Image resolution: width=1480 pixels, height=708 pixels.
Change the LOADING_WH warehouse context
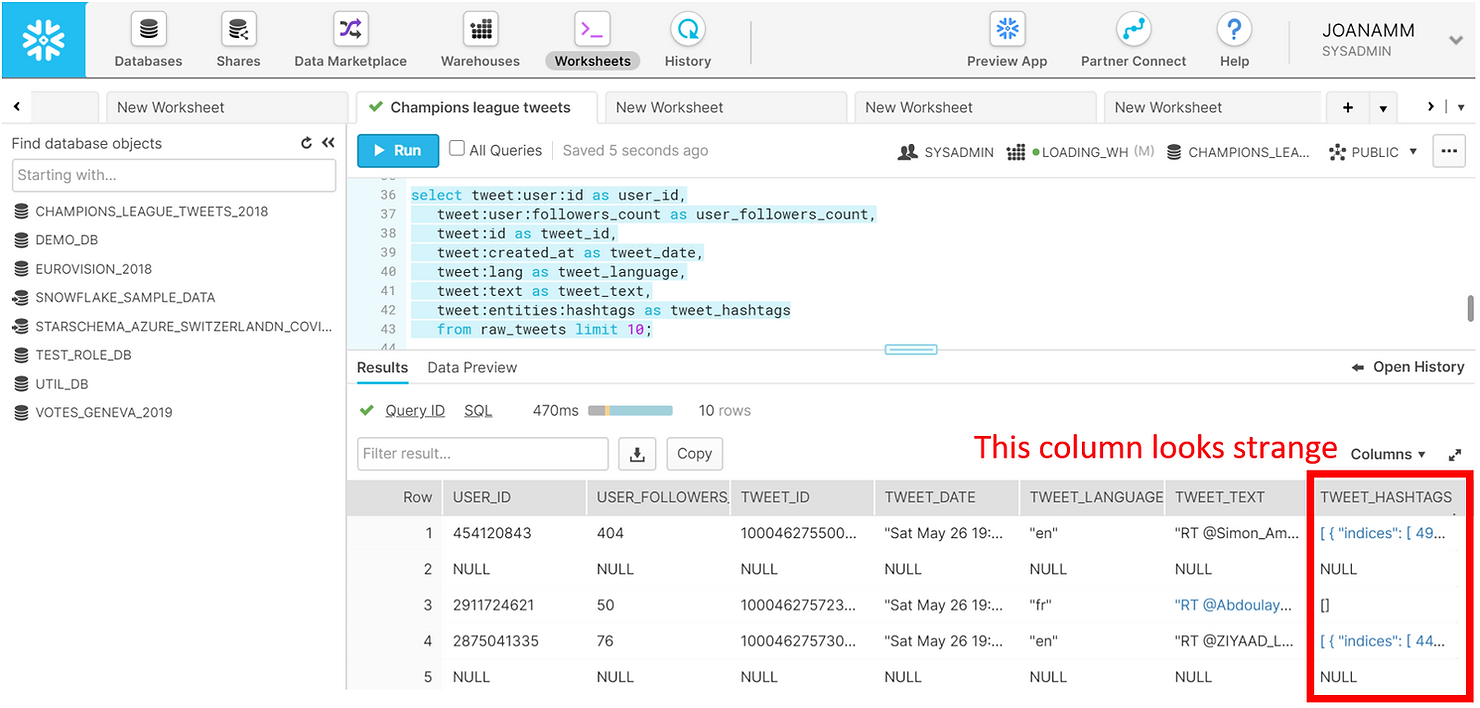[x=1080, y=152]
